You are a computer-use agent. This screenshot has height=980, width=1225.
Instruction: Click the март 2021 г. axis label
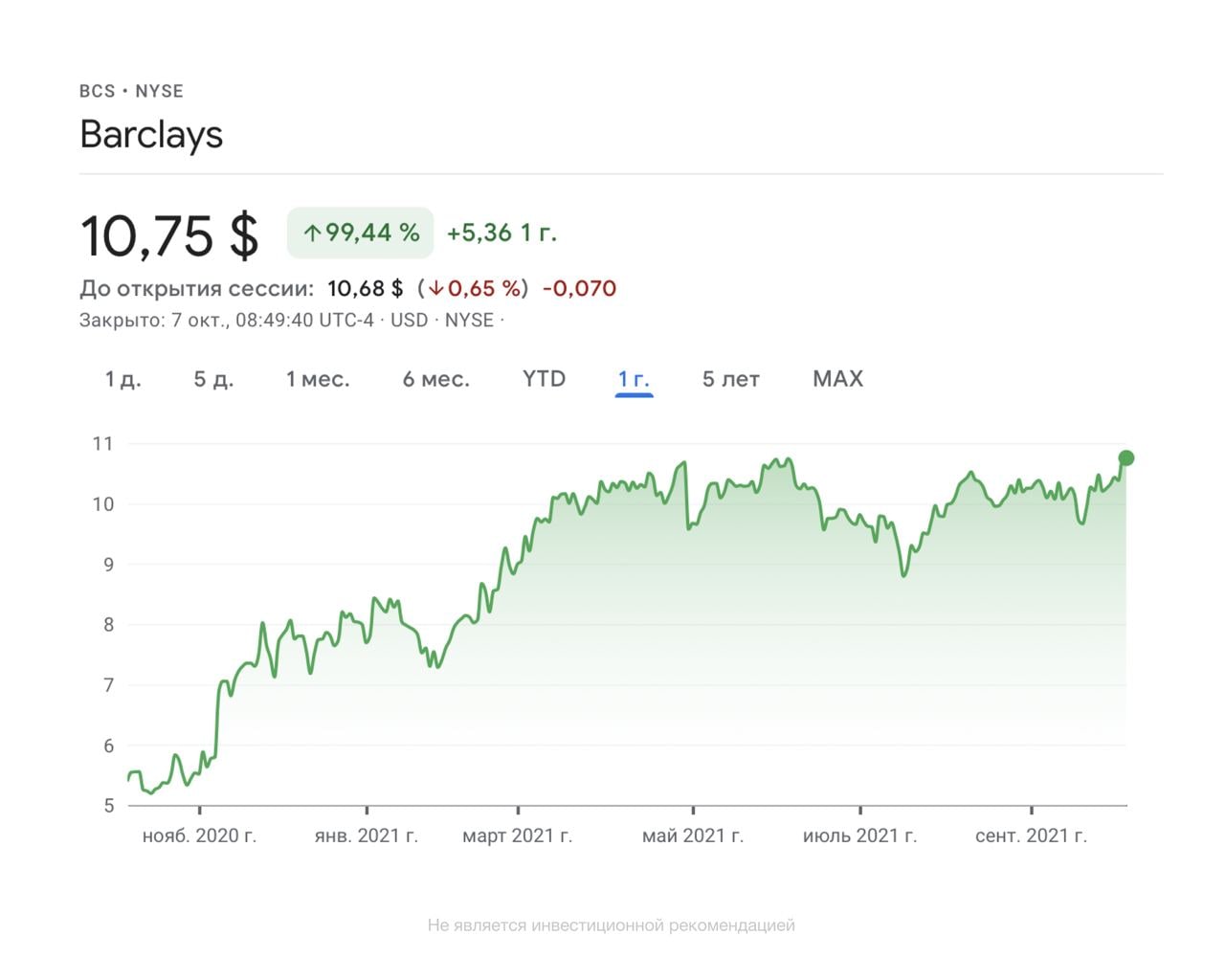point(518,835)
